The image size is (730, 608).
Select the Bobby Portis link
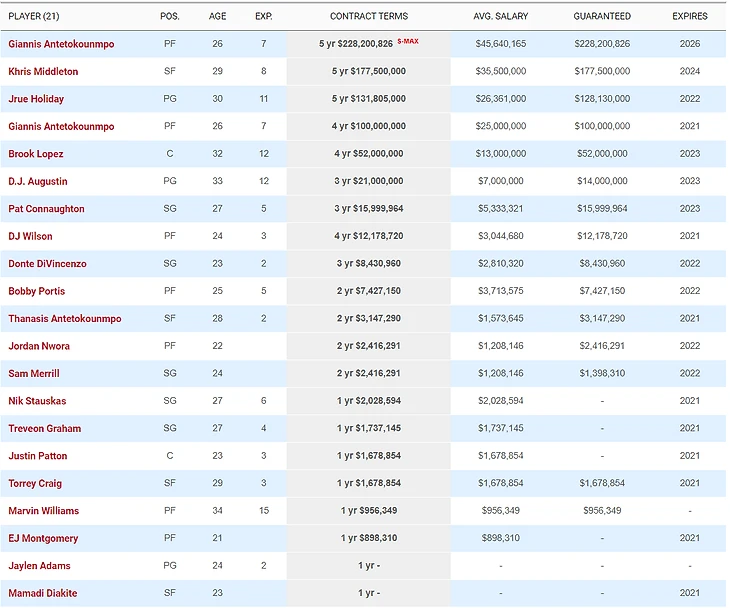(x=35, y=291)
